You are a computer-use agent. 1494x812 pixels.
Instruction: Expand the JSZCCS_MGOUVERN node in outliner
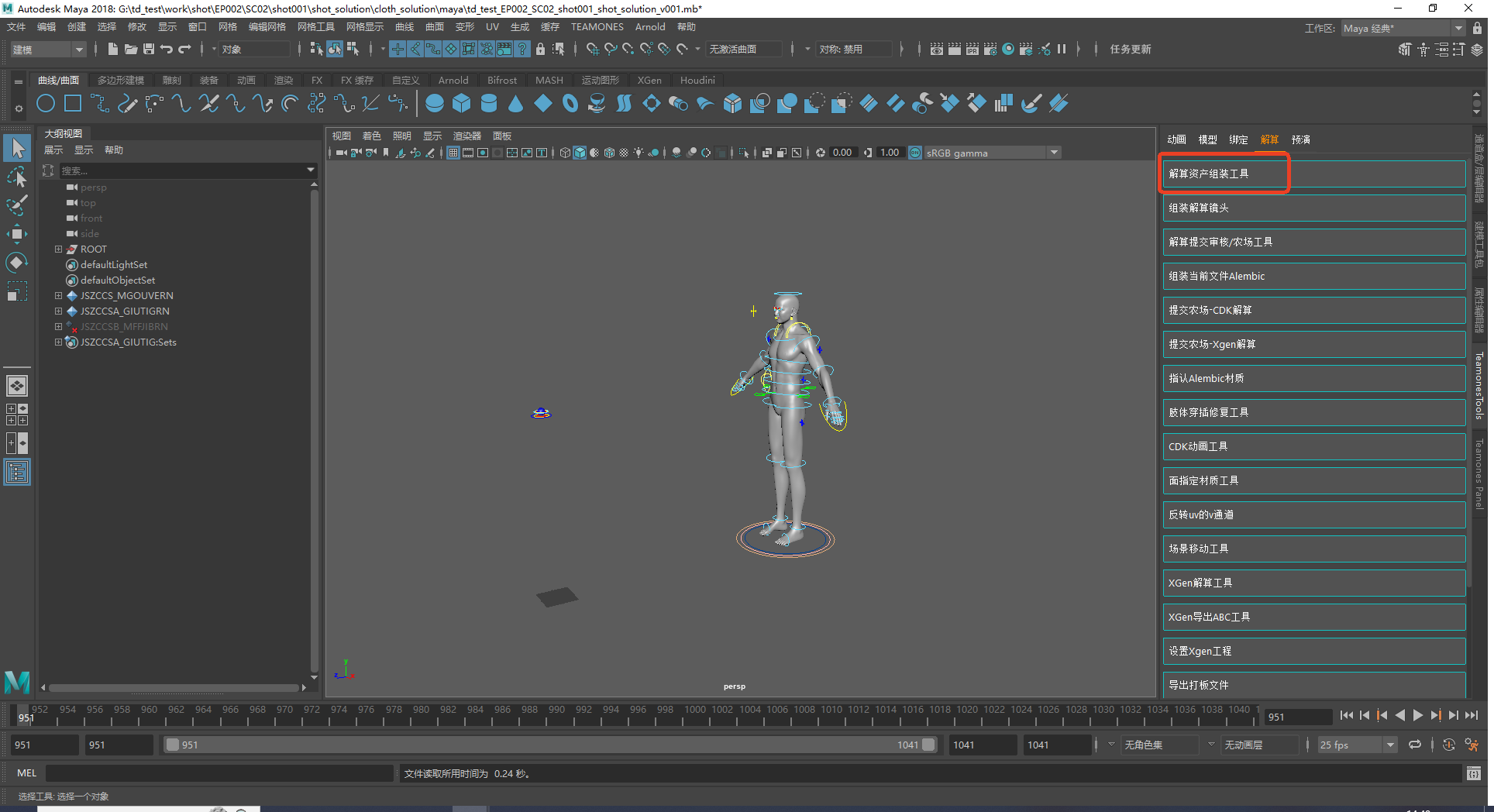58,295
